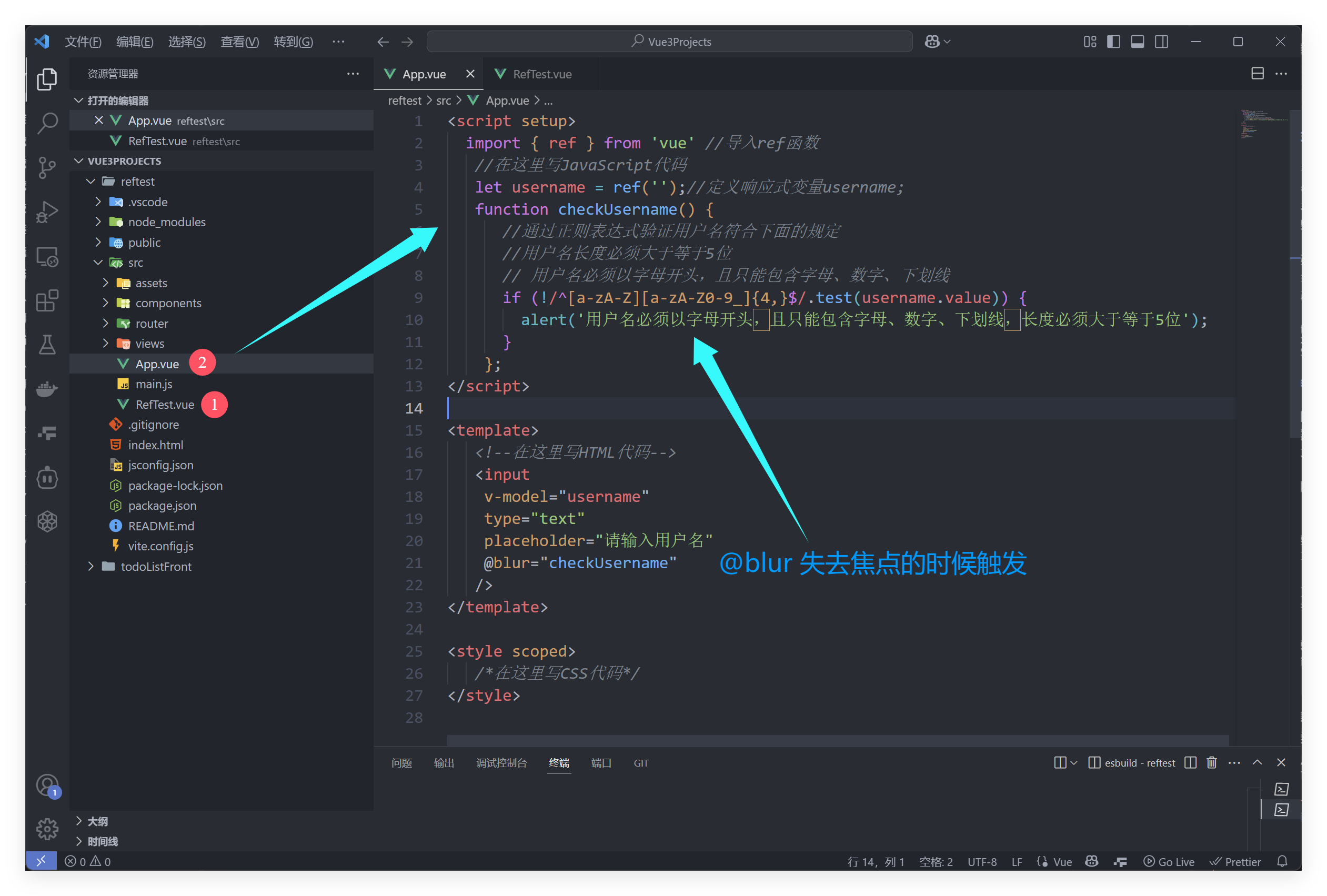This screenshot has height=896, width=1327.
Task: Open the 选择(S) menu
Action: (187, 42)
